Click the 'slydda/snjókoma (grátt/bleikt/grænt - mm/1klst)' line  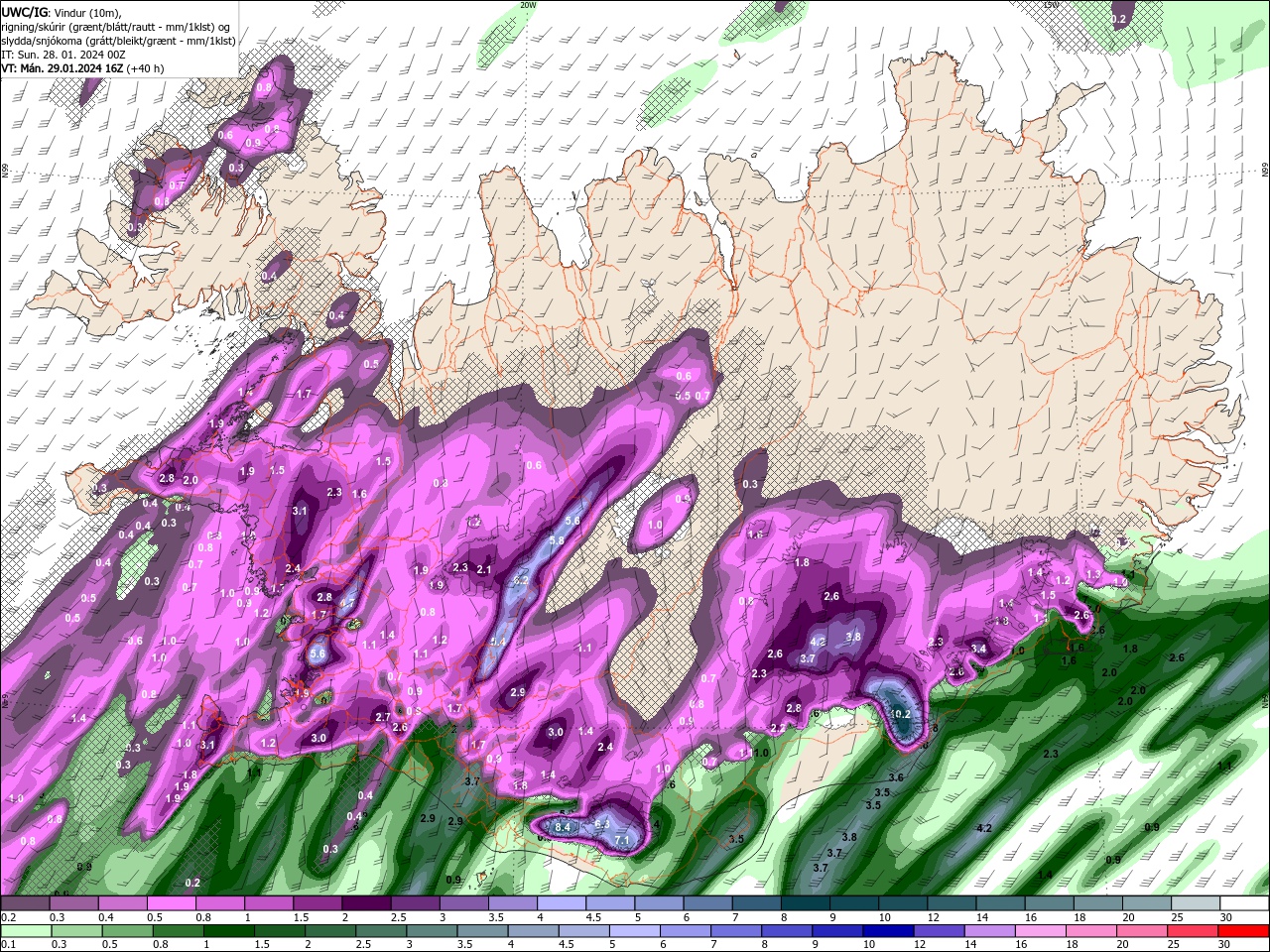pos(118,41)
